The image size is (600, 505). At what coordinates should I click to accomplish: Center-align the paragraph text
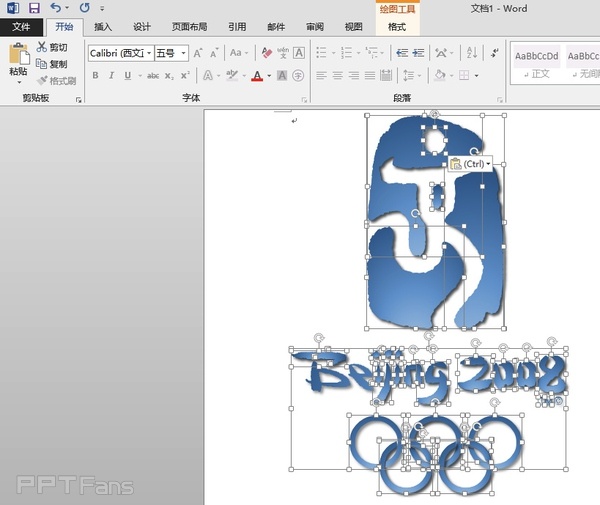point(338,75)
